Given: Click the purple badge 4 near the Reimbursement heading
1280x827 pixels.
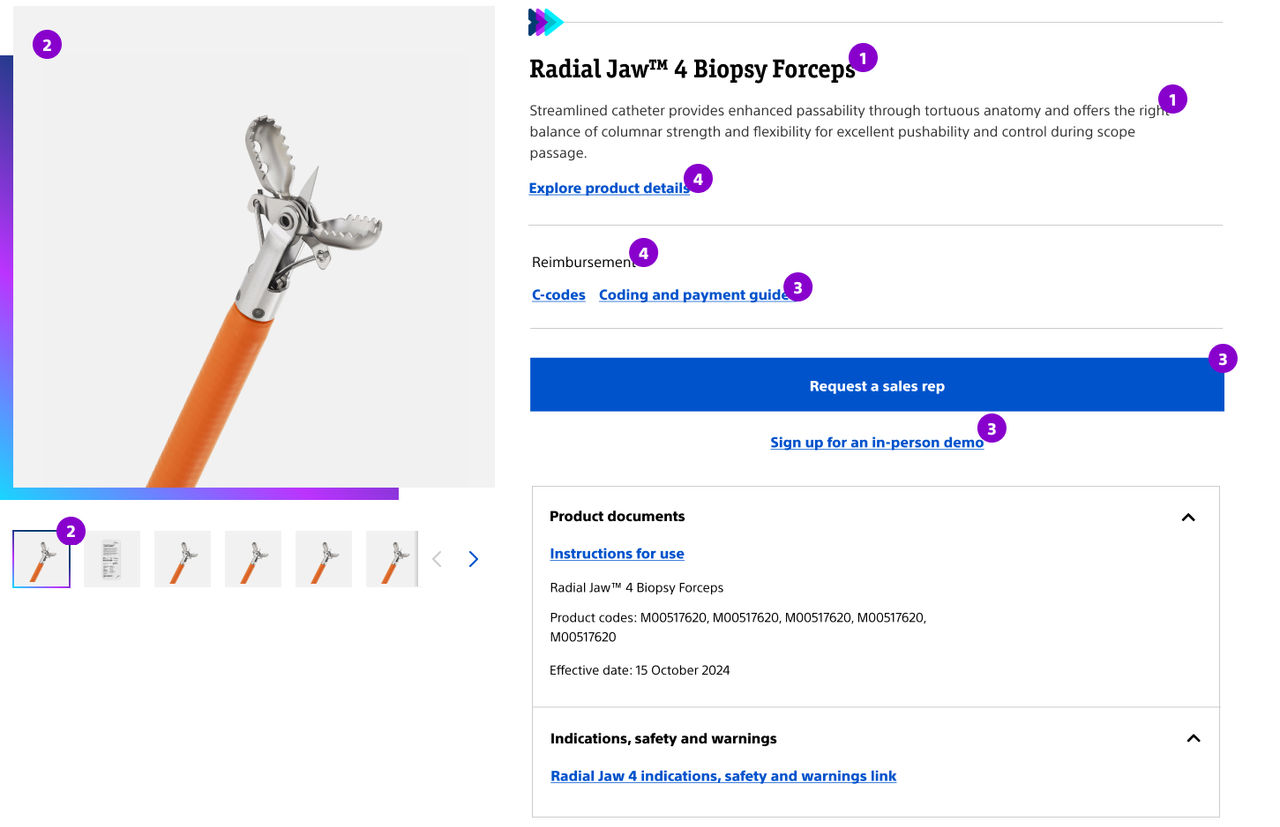Looking at the screenshot, I should [641, 252].
